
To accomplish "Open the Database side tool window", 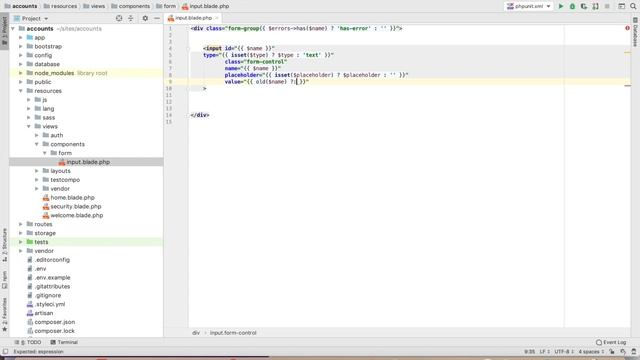I will click(635, 32).
